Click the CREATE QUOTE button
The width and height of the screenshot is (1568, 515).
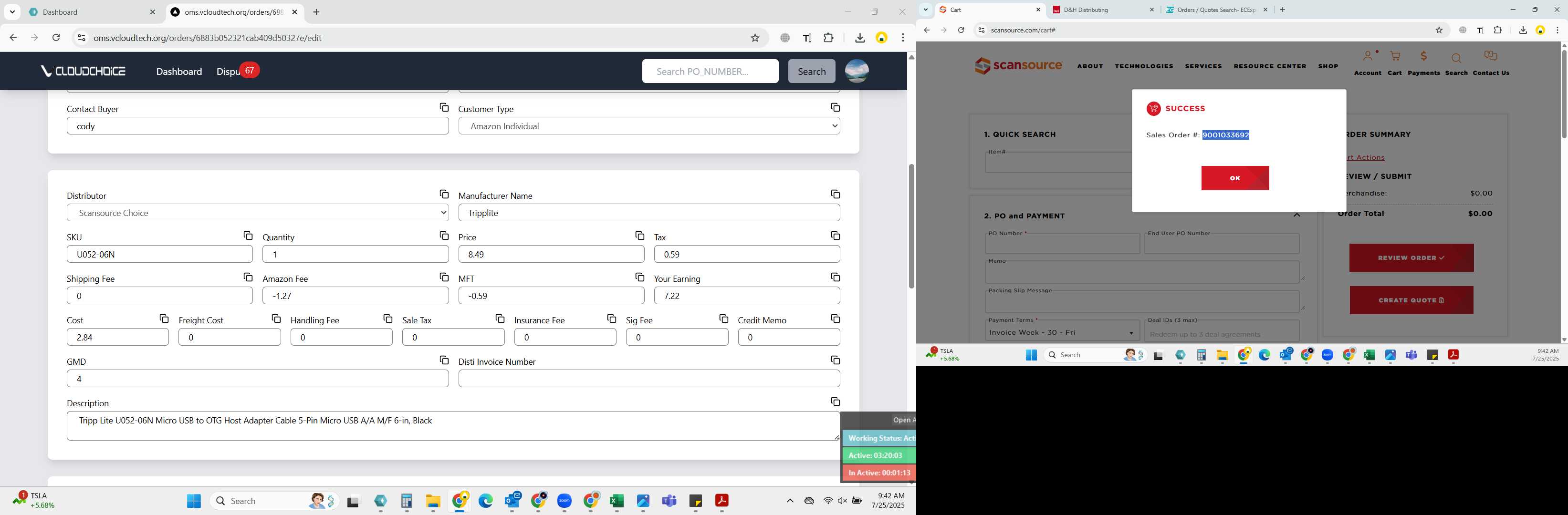(x=1411, y=300)
